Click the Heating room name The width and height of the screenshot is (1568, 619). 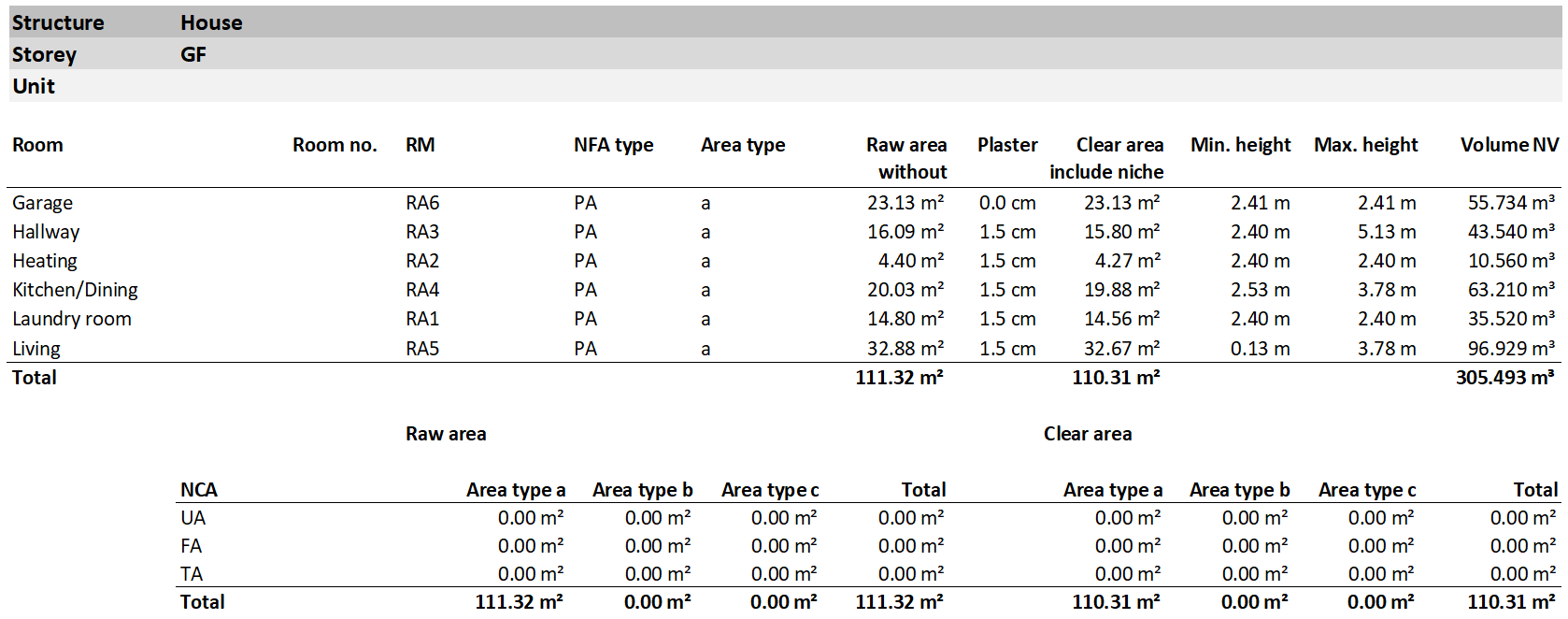[x=45, y=261]
